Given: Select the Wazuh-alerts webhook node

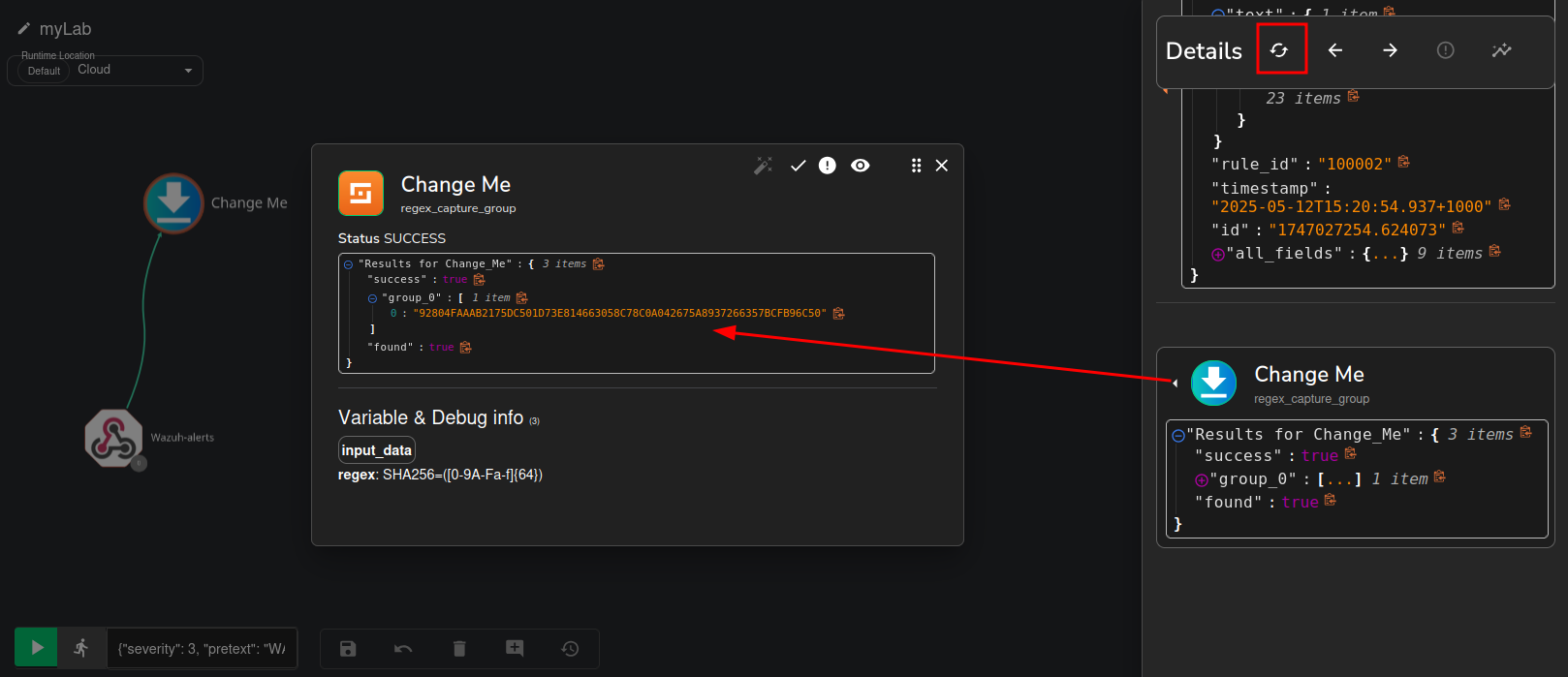Looking at the screenshot, I should pos(113,438).
